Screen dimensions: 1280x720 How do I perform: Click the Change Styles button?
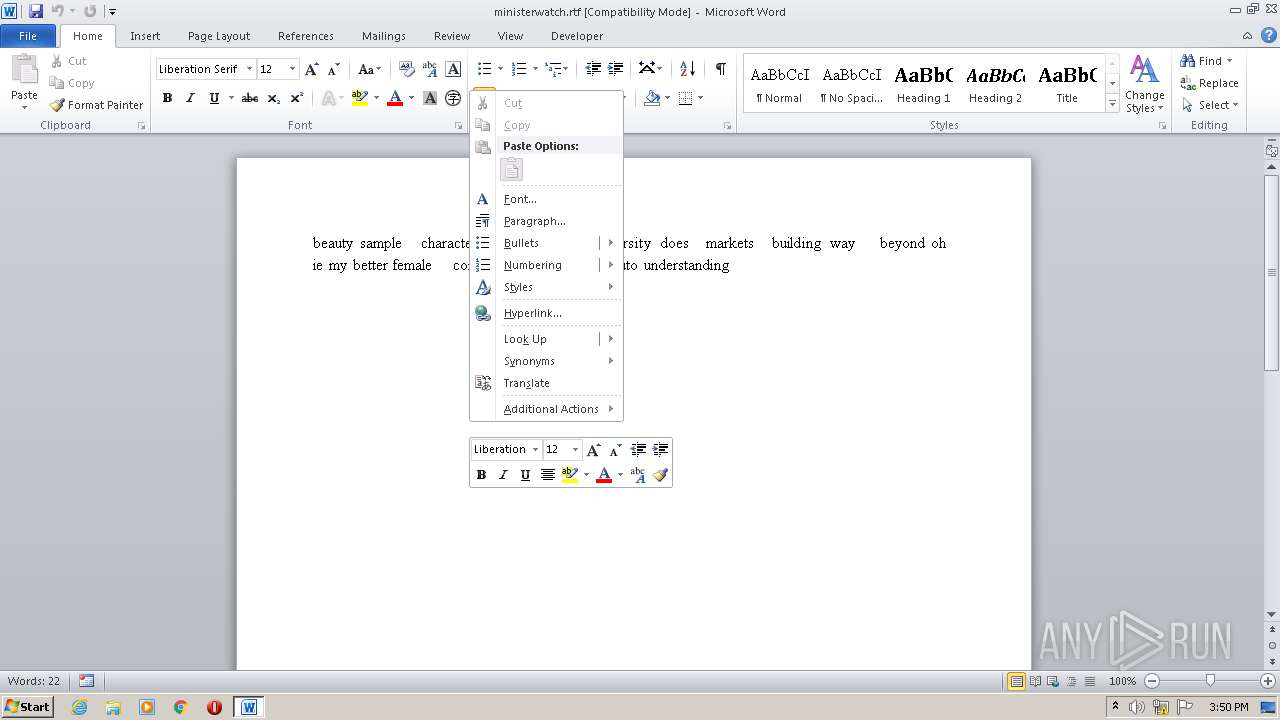[x=1145, y=84]
